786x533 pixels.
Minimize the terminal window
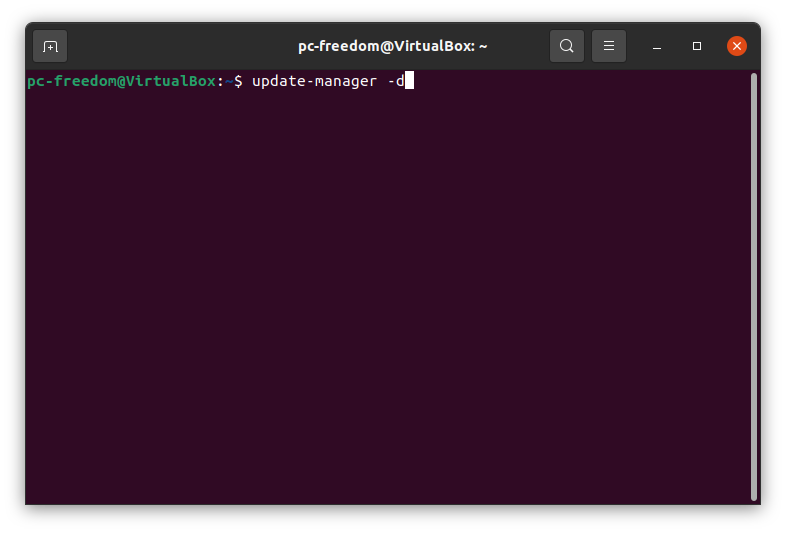(658, 46)
